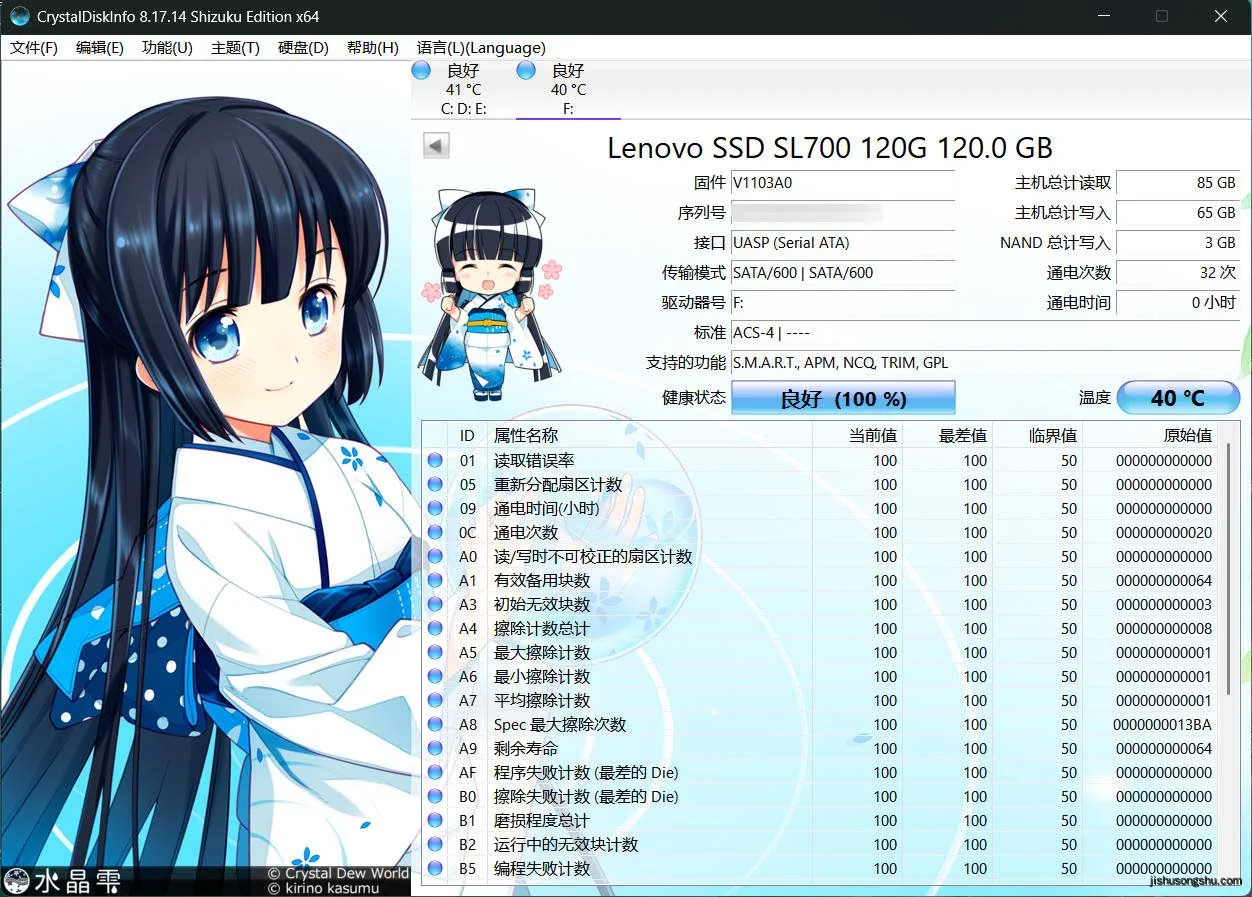Click the status orb for 平均擦除计数

pyautogui.click(x=435, y=700)
